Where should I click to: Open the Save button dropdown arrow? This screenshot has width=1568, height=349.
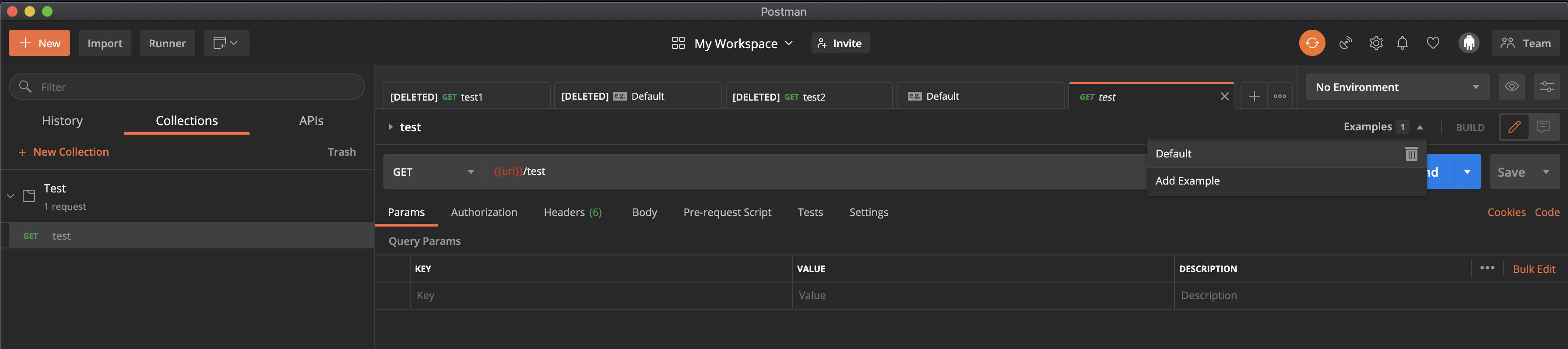click(x=1546, y=171)
